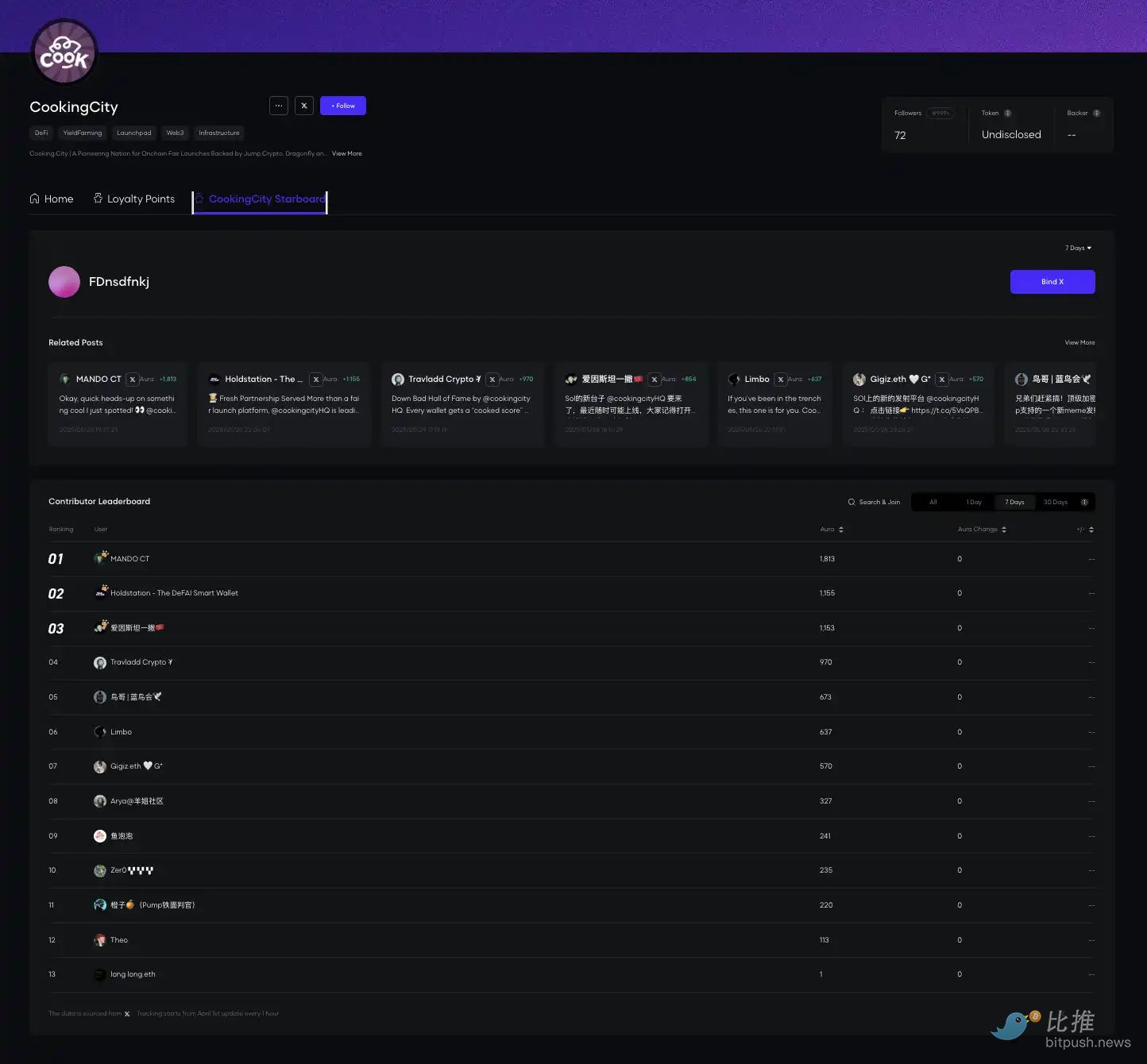Click 鸟哥 | 蓝鸟会 name in row 05

point(136,697)
